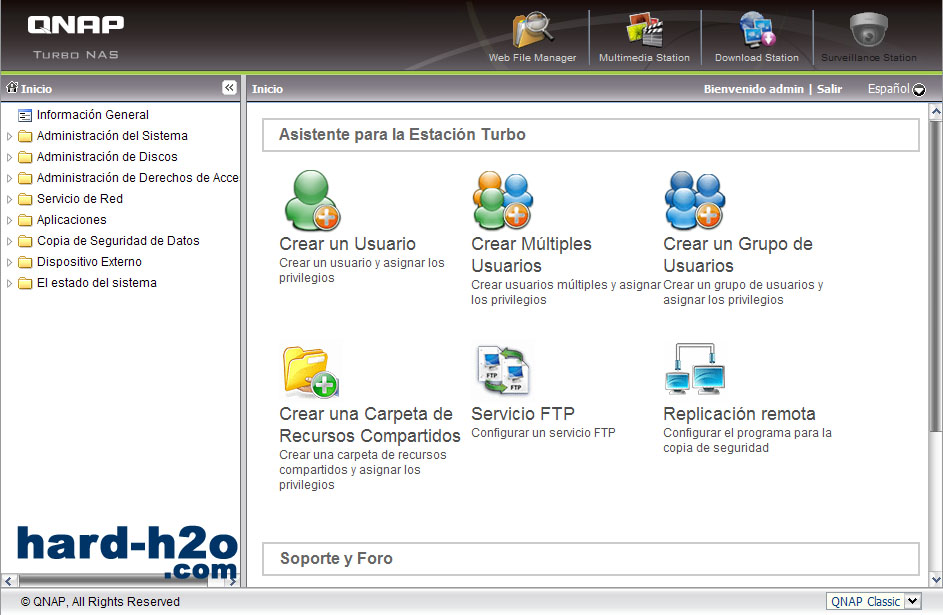Click the Información General page icon
943x615 pixels.
[x=25, y=115]
